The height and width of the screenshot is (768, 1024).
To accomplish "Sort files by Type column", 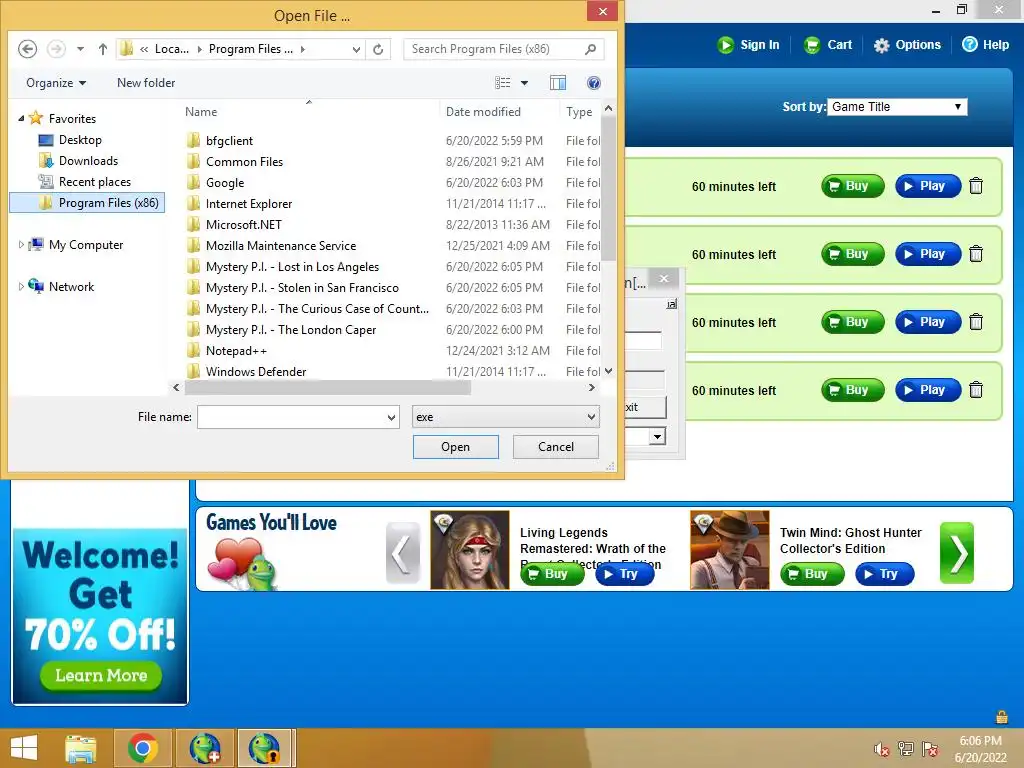I will point(580,112).
